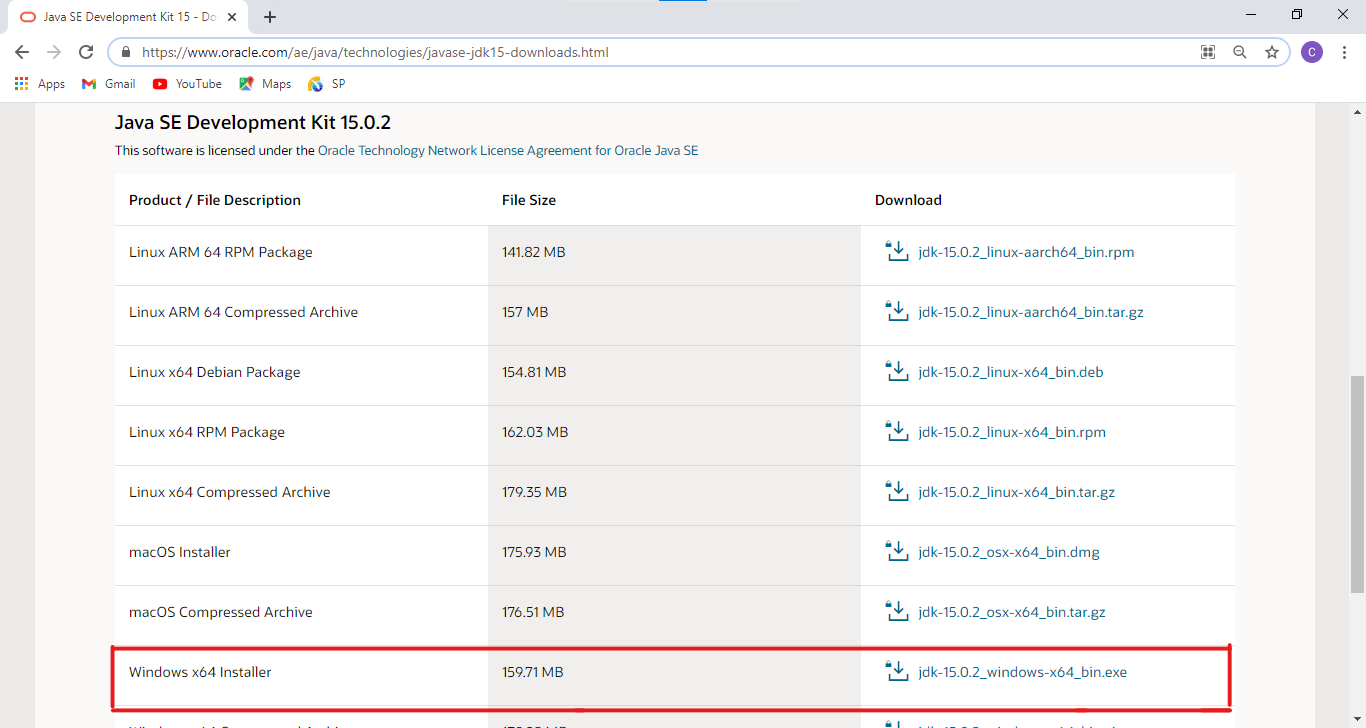The height and width of the screenshot is (728, 1366).
Task: Open the Oracle Technology Network License Agreement
Action: point(507,150)
